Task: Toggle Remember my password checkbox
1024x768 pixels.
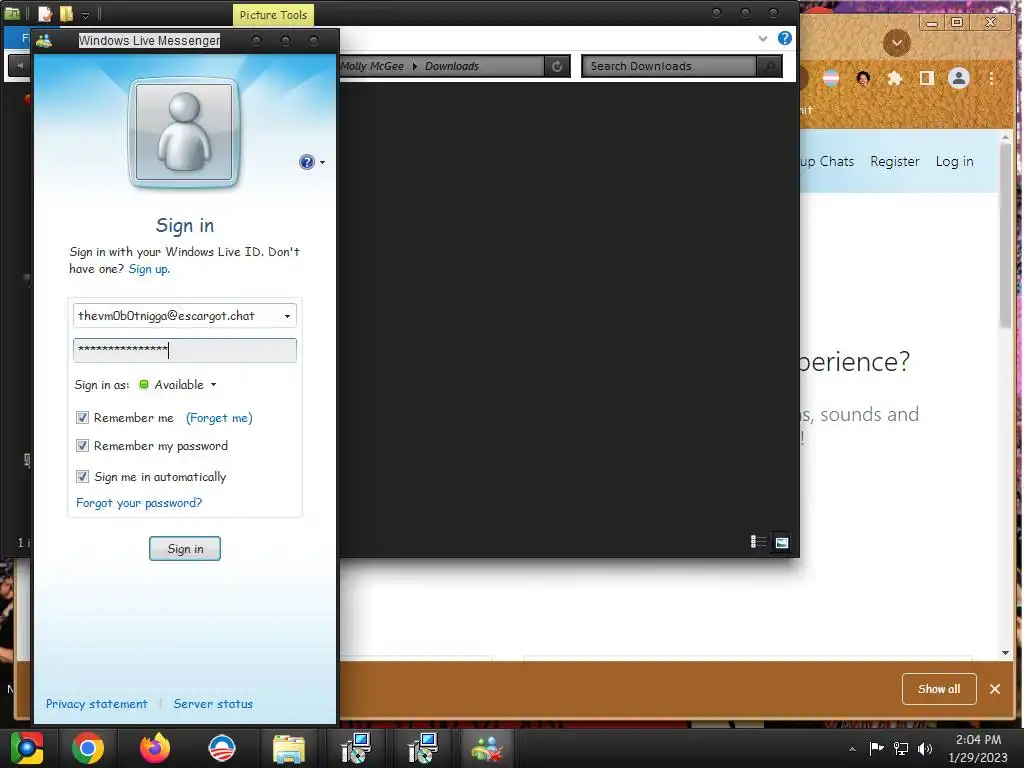Action: tap(82, 445)
